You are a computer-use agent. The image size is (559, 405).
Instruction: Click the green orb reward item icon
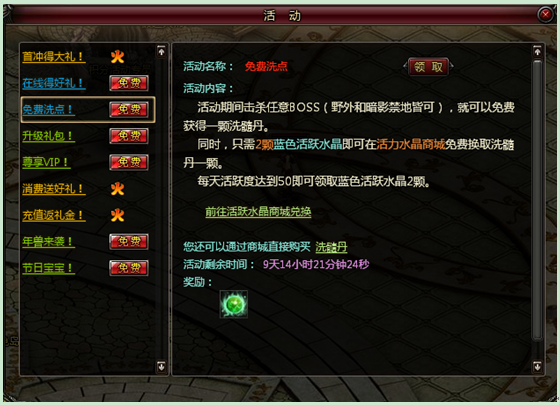[234, 304]
